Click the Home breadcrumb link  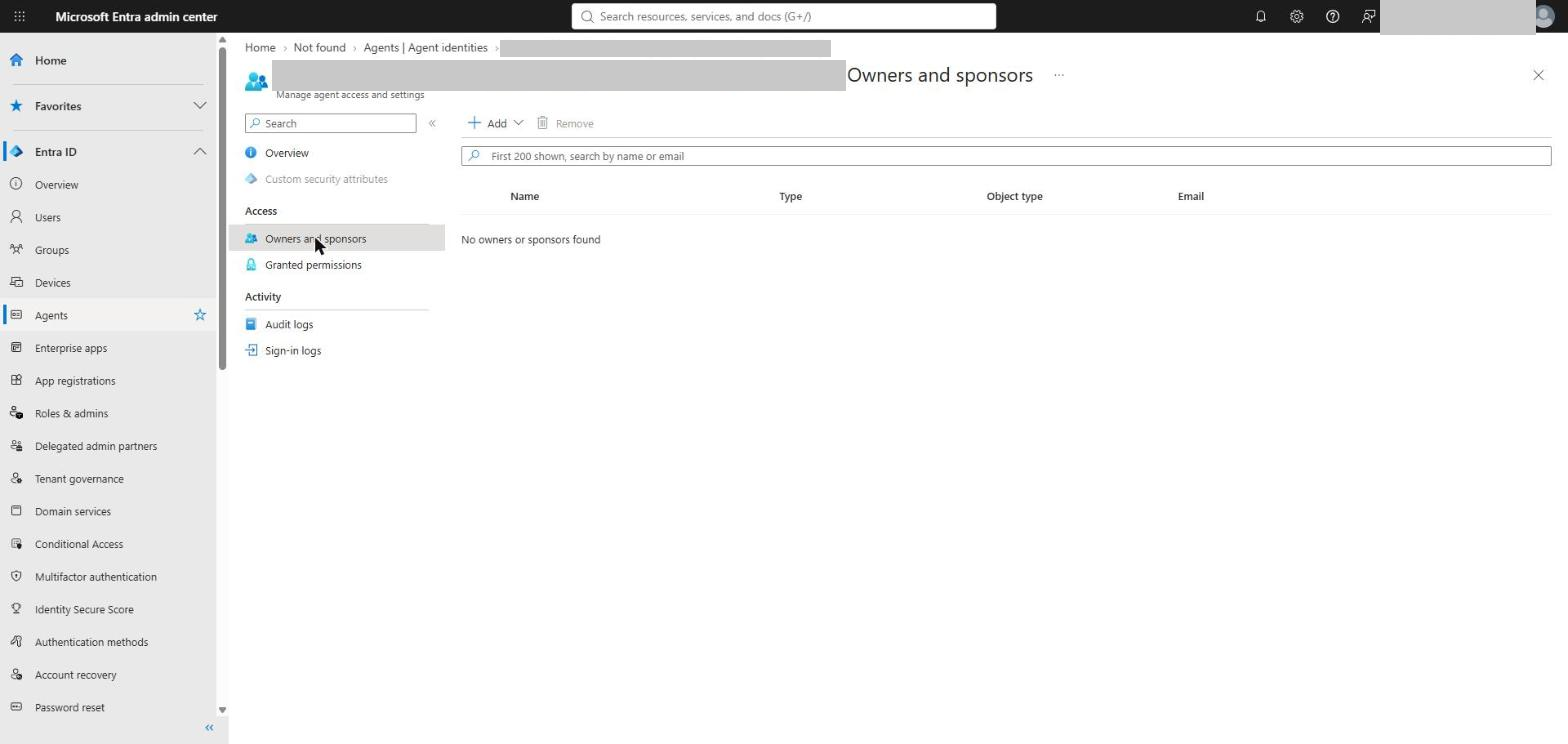pos(260,47)
